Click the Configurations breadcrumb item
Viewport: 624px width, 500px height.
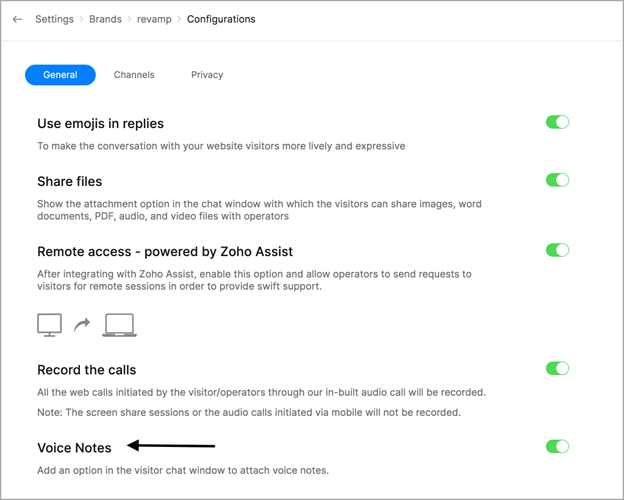point(221,19)
